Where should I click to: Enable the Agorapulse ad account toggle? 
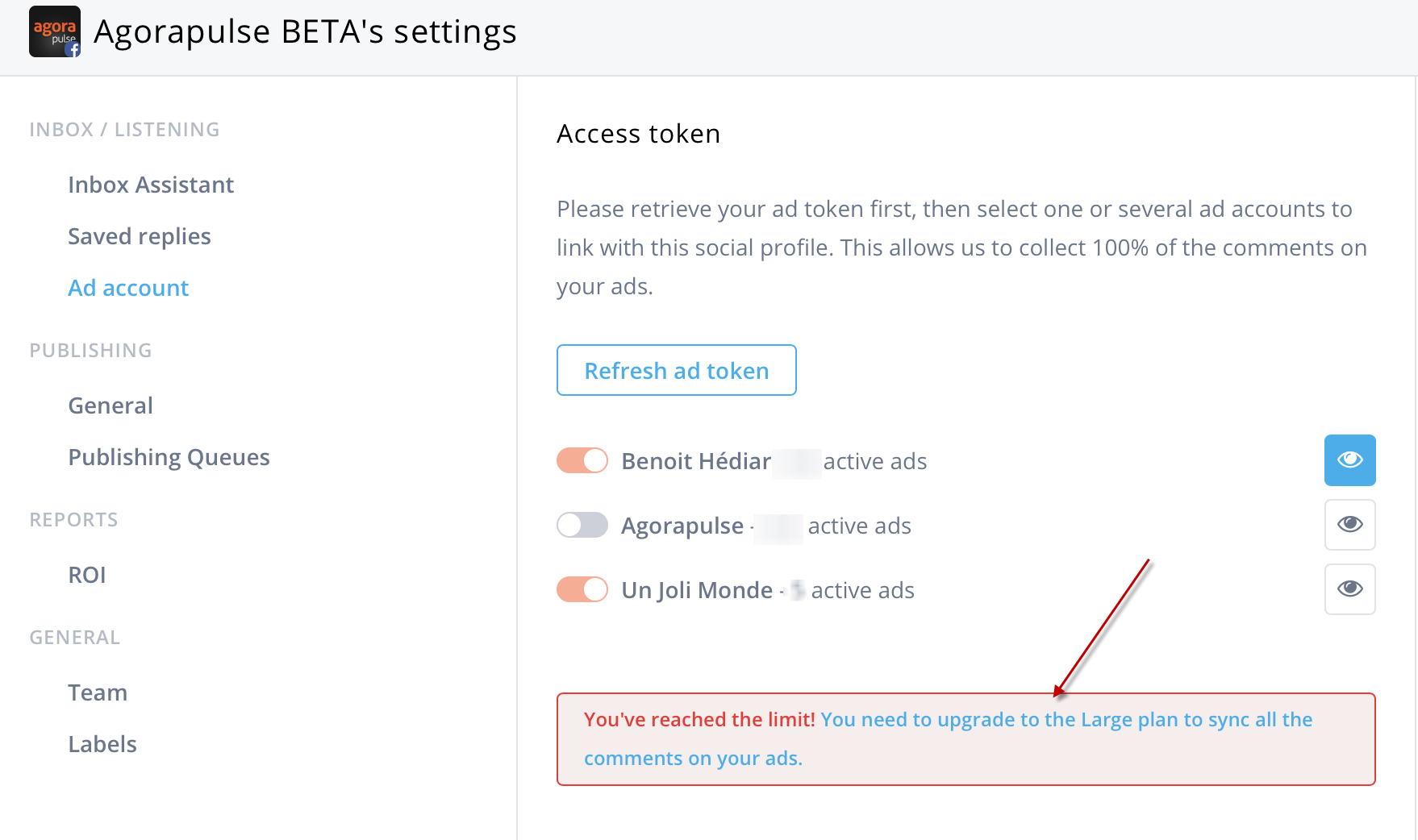582,526
